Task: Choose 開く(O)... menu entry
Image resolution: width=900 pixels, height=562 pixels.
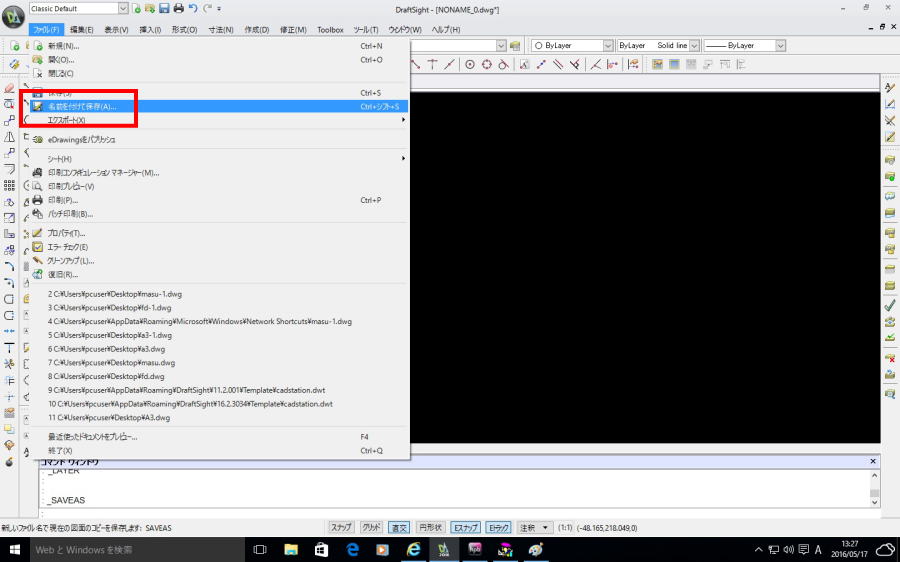Action: 219,60
